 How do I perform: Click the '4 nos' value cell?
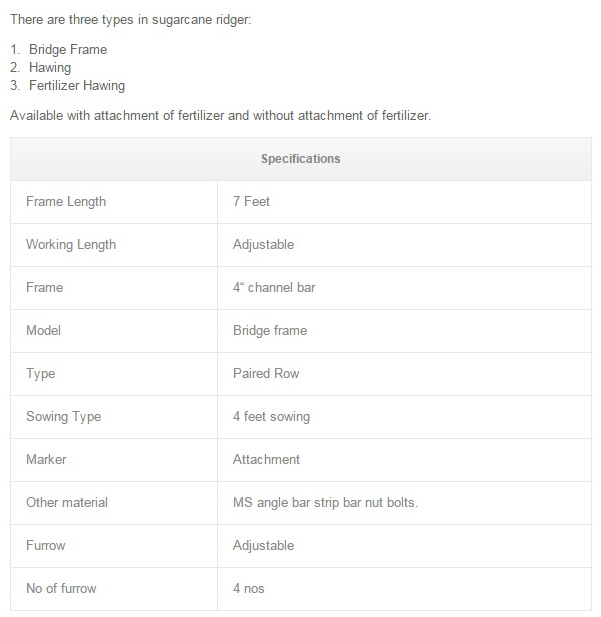(x=249, y=588)
